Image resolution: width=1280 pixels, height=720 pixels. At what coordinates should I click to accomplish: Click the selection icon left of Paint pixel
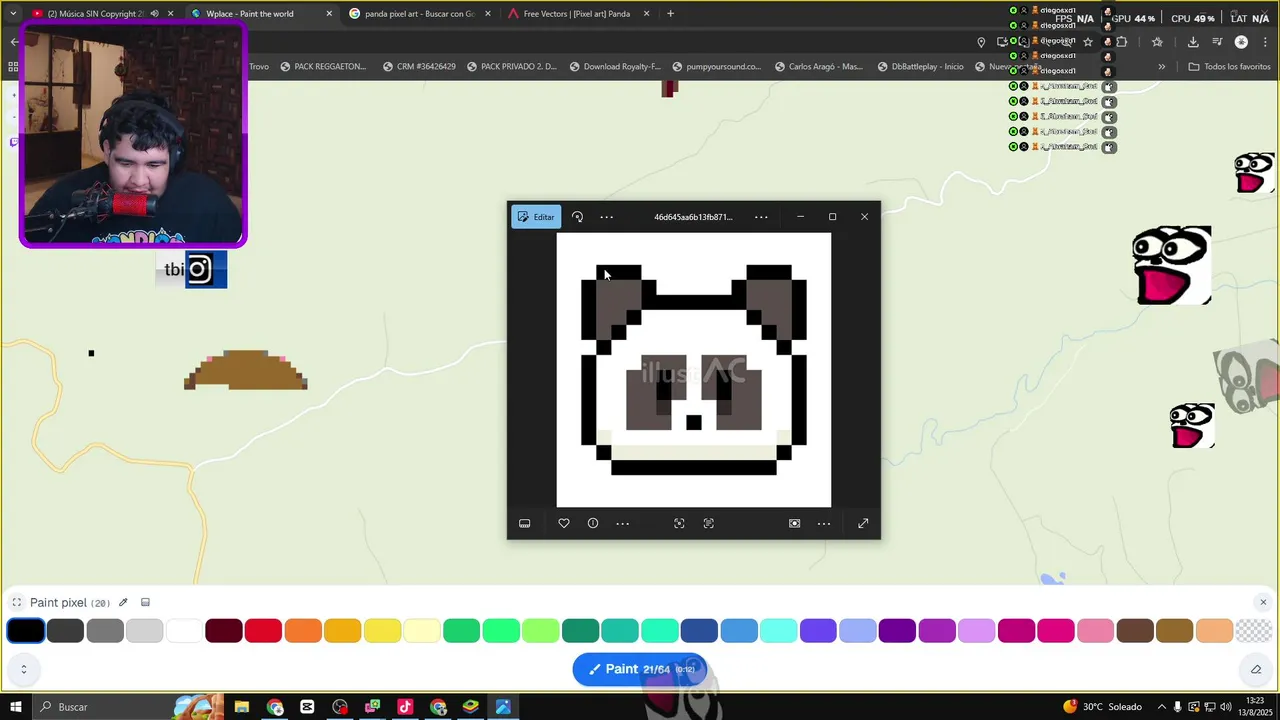click(17, 602)
